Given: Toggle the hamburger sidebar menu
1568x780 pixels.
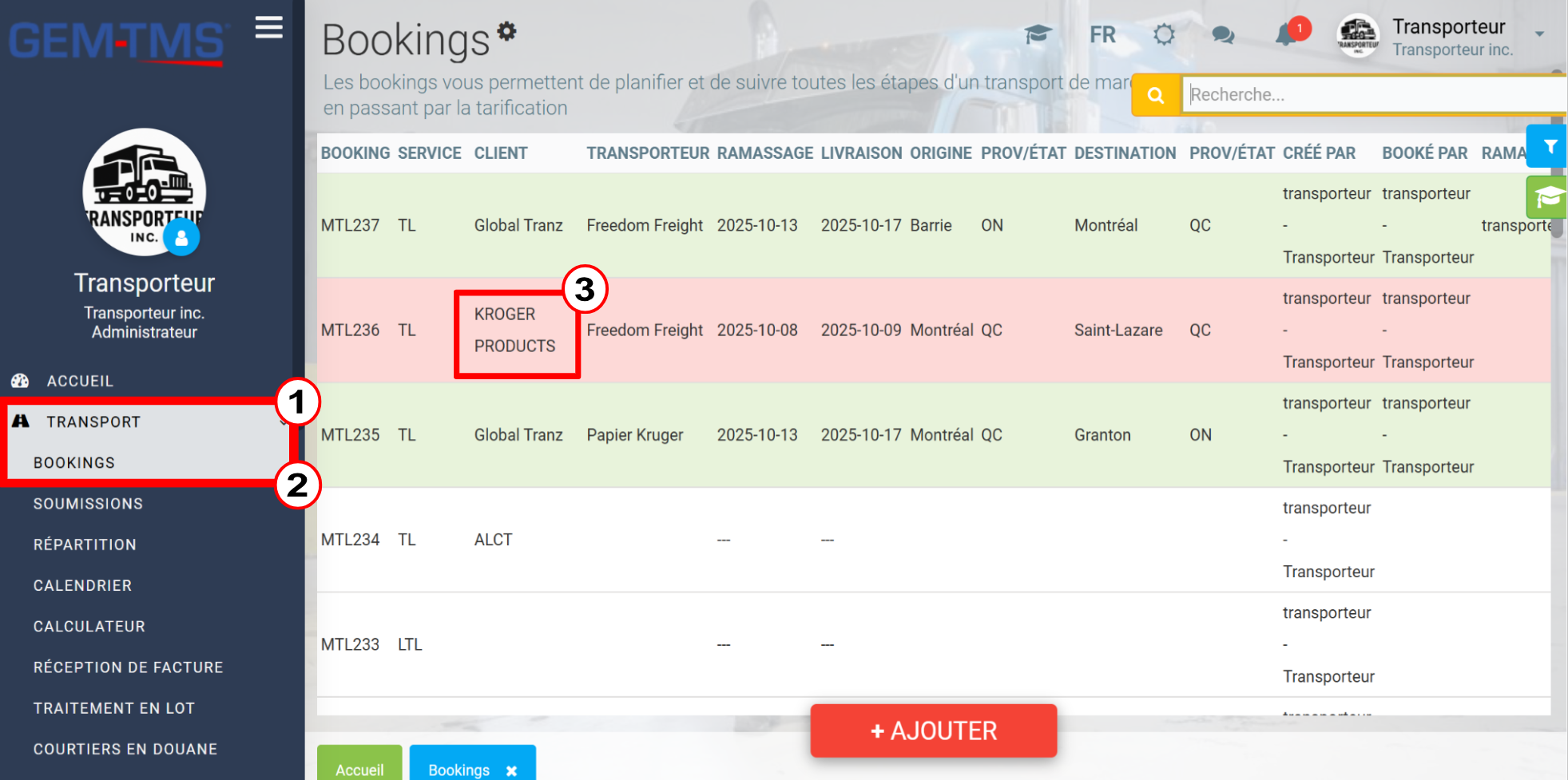Looking at the screenshot, I should [269, 27].
